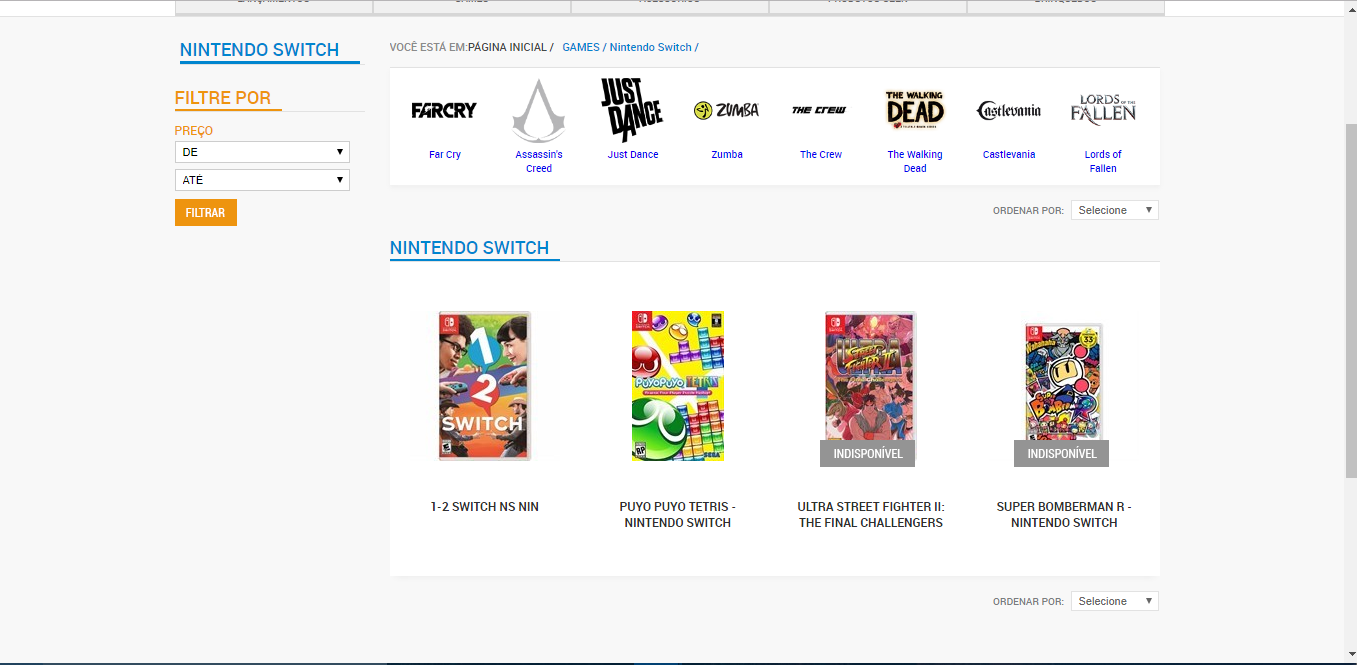Viewport: 1357px width, 665px height.
Task: Click the Just Dance logo
Action: 632,110
